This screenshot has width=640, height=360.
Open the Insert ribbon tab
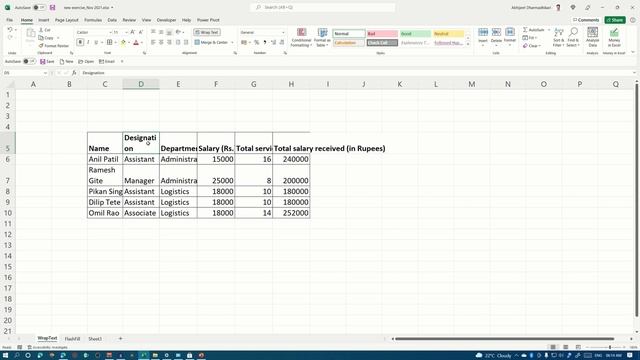44,20
